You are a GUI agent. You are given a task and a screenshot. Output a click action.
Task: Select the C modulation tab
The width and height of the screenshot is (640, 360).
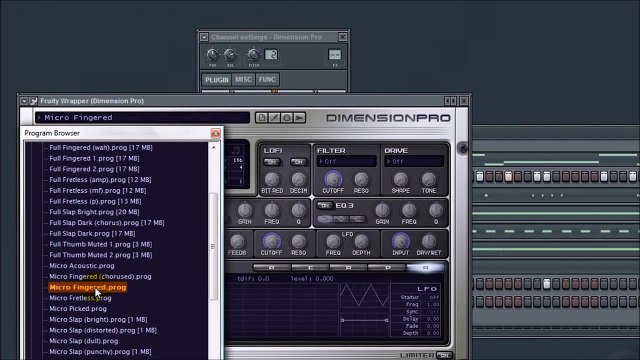point(310,268)
